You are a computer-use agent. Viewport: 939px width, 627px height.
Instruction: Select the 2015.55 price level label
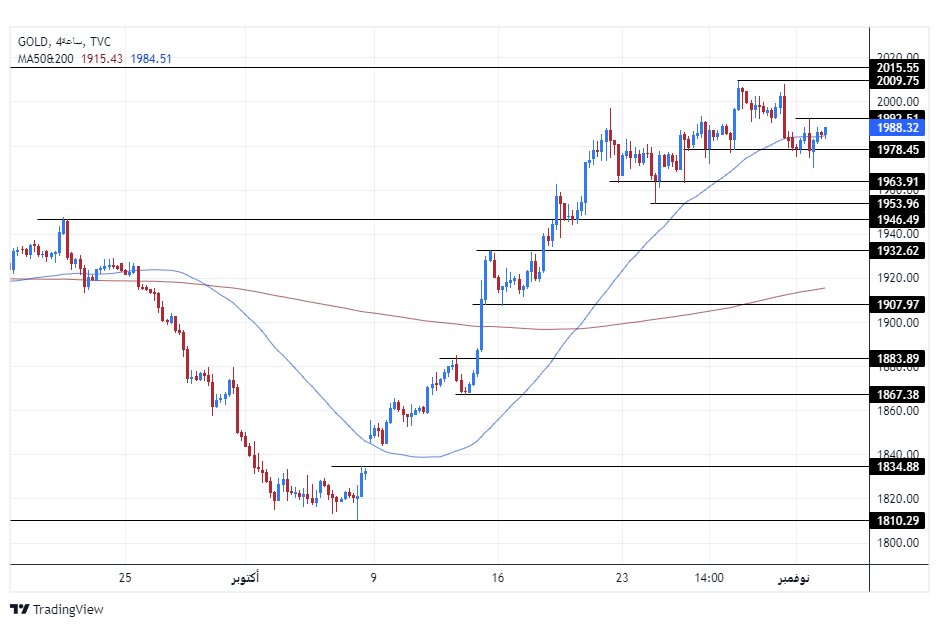897,68
